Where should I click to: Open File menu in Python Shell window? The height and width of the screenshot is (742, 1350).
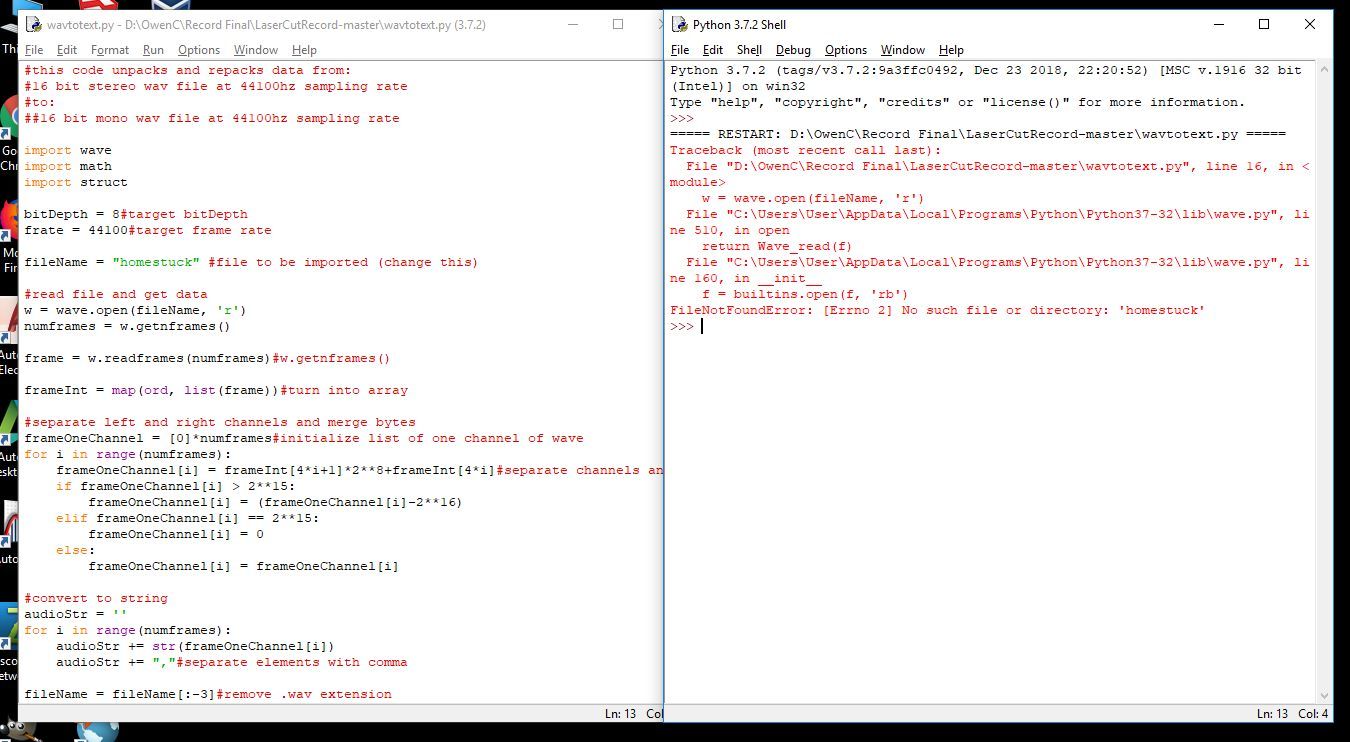680,50
